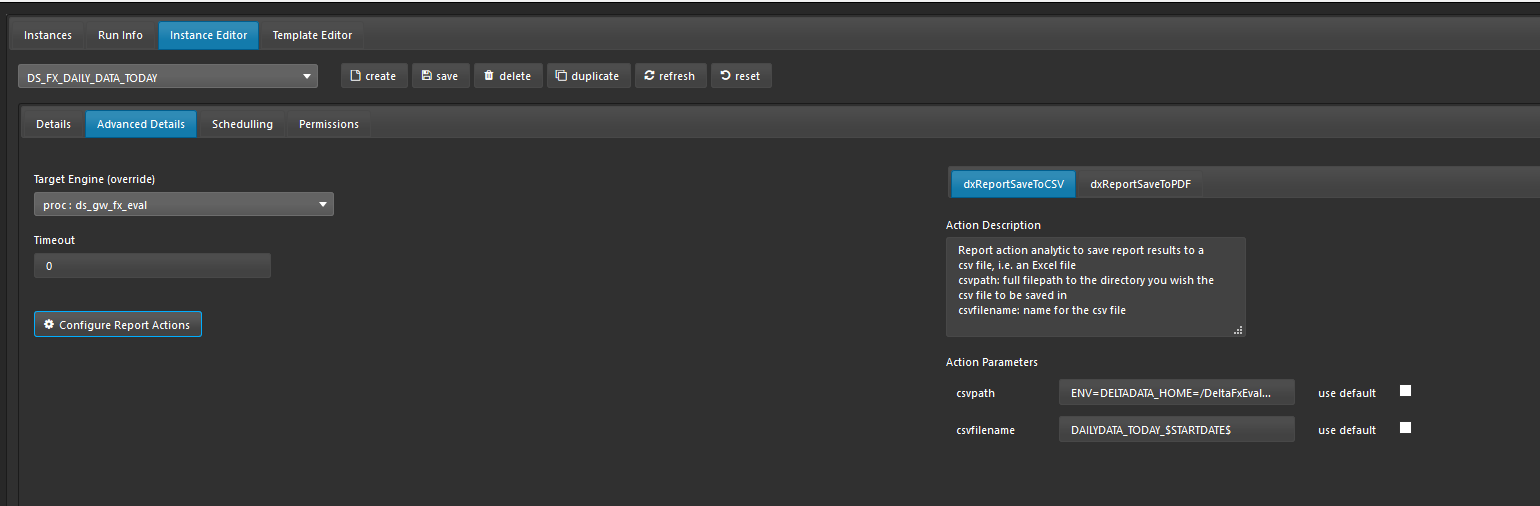Screen dimensions: 1540x506
Task: Click the csvpath parameter label
Action: 975,393
